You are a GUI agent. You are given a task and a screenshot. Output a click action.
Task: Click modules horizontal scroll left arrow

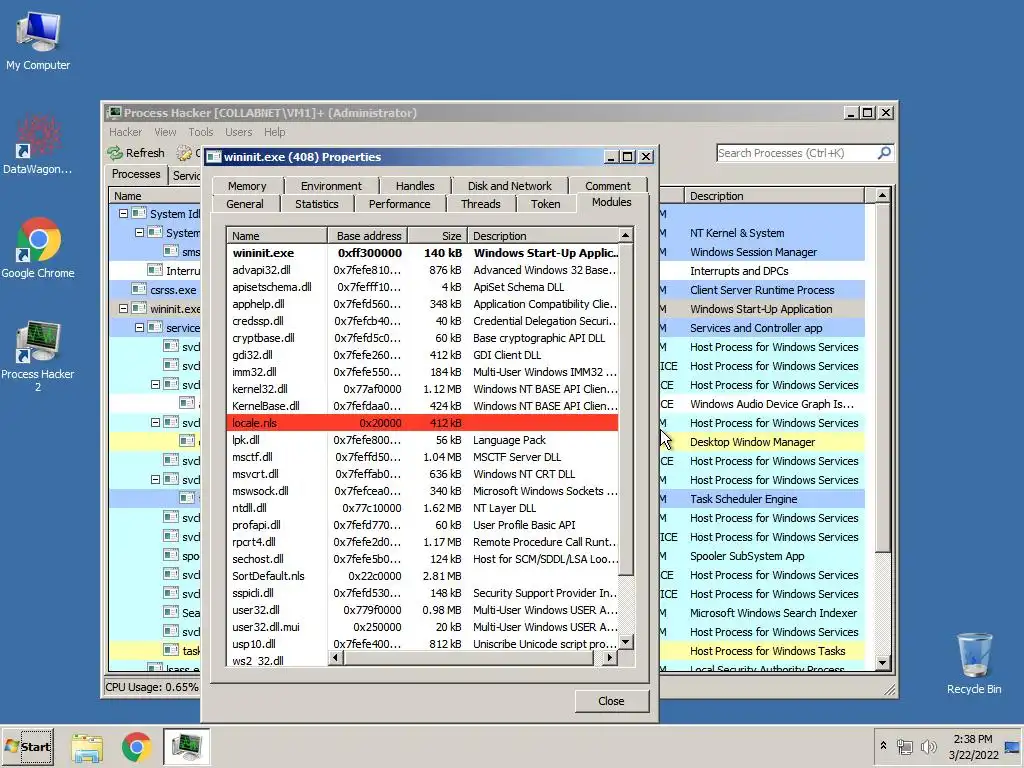[x=335, y=658]
